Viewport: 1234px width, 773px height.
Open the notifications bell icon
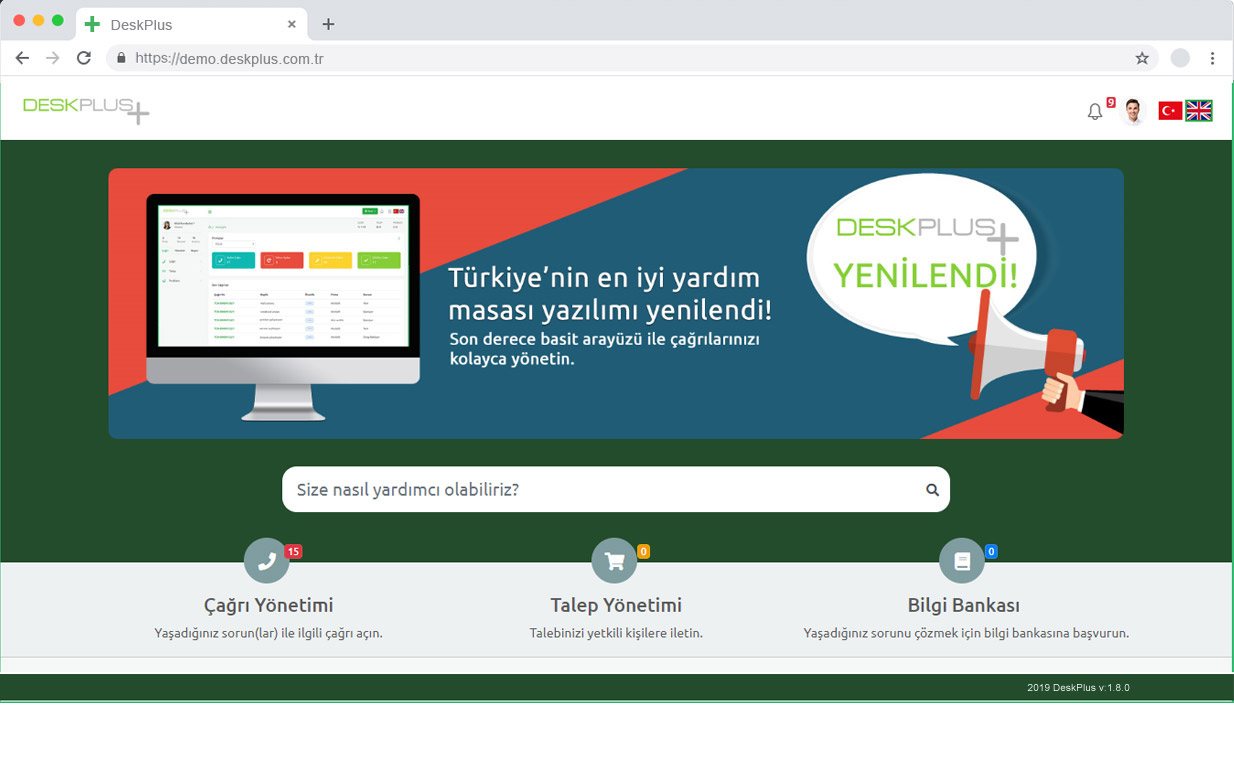1095,111
